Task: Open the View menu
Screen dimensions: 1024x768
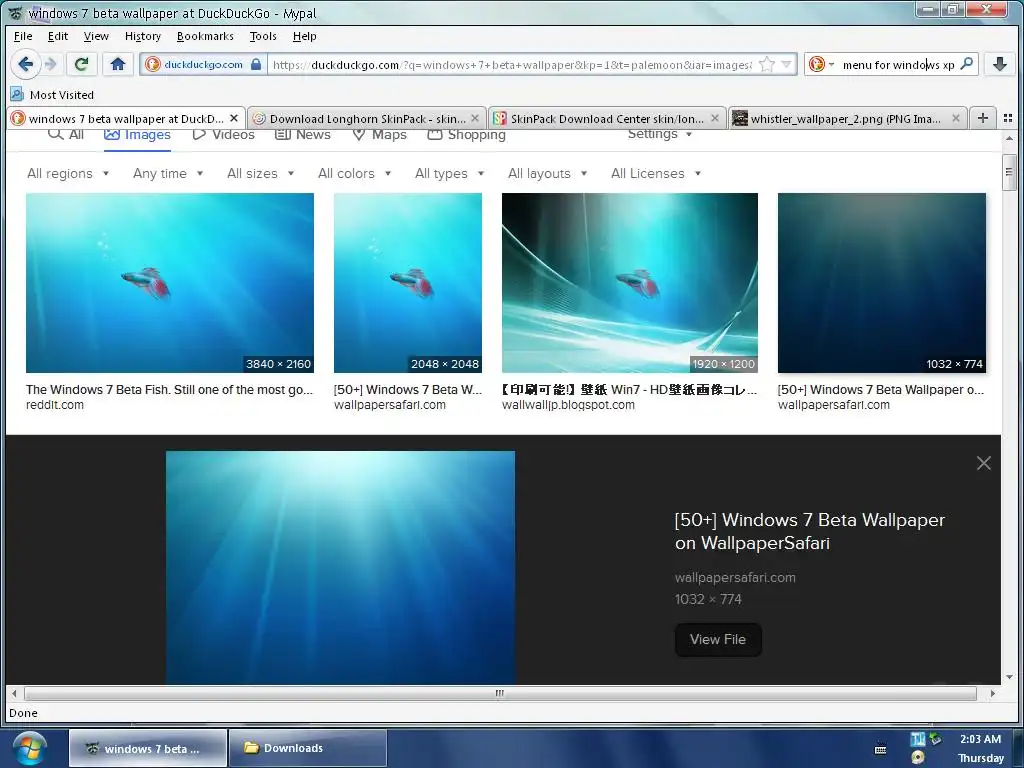Action: 96,36
